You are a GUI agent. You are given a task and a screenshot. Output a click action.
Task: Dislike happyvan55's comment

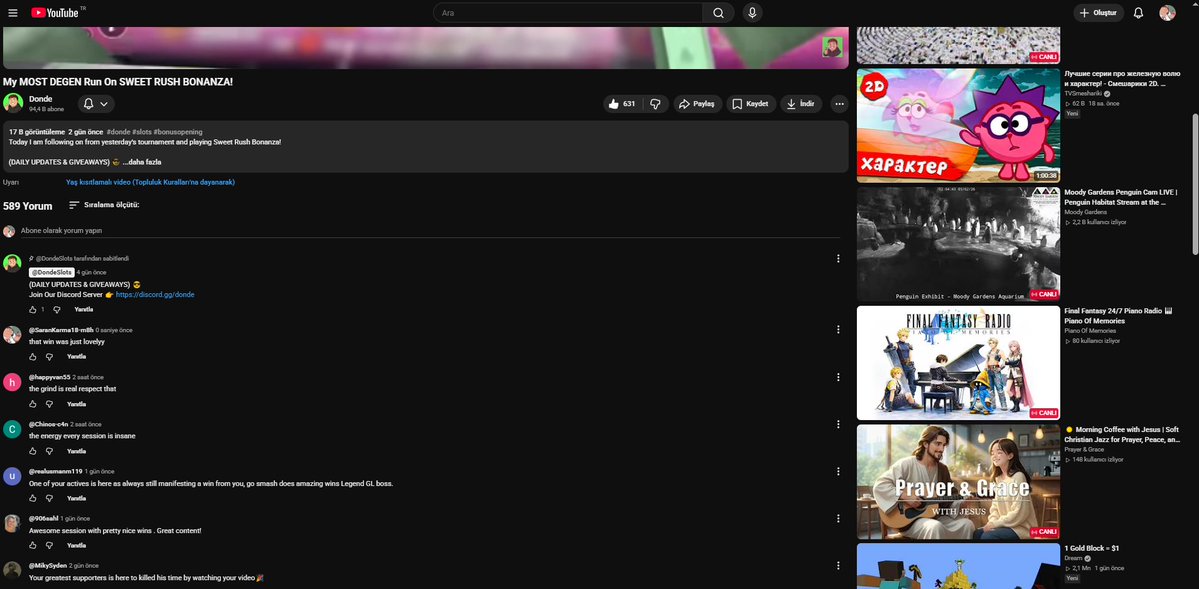coord(50,404)
